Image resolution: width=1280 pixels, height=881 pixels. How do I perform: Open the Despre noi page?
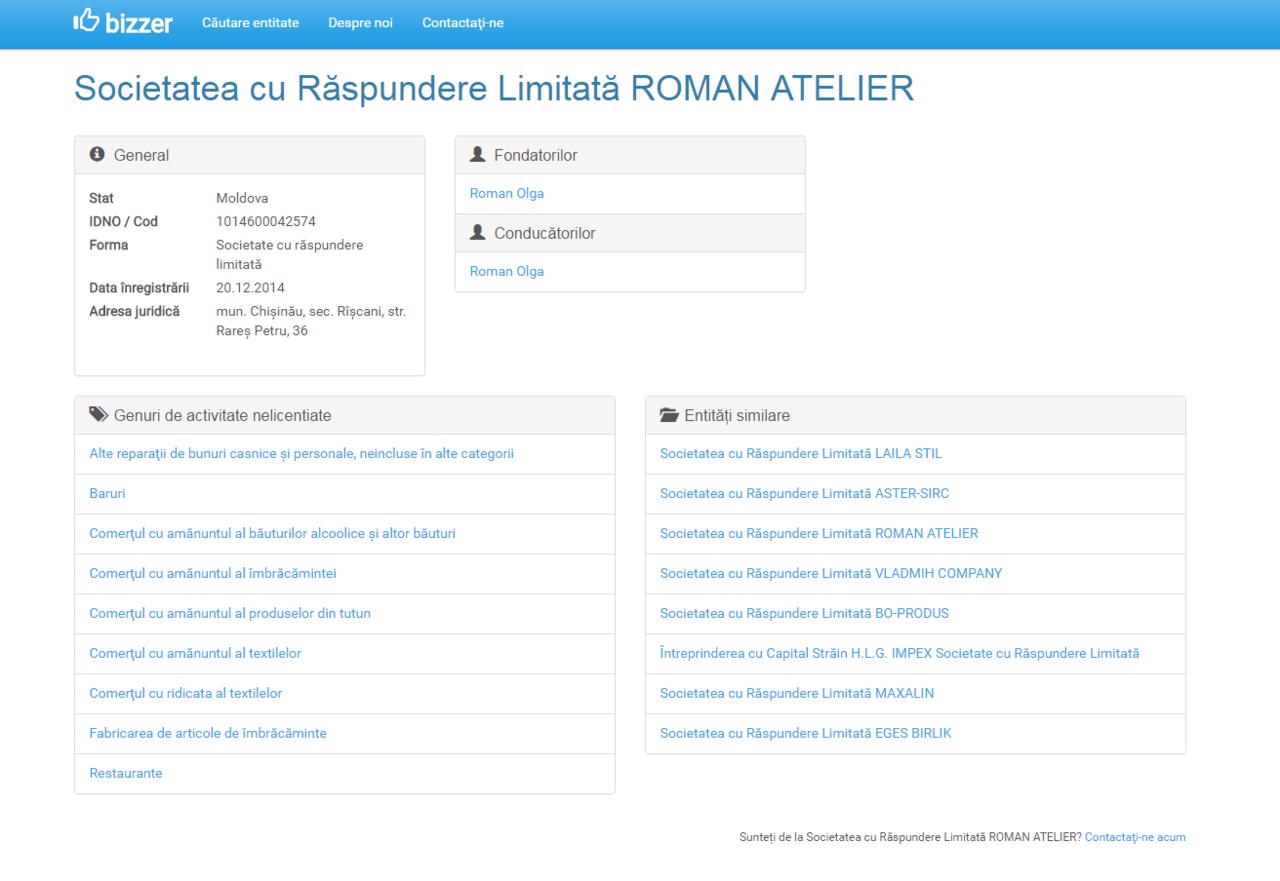click(360, 23)
